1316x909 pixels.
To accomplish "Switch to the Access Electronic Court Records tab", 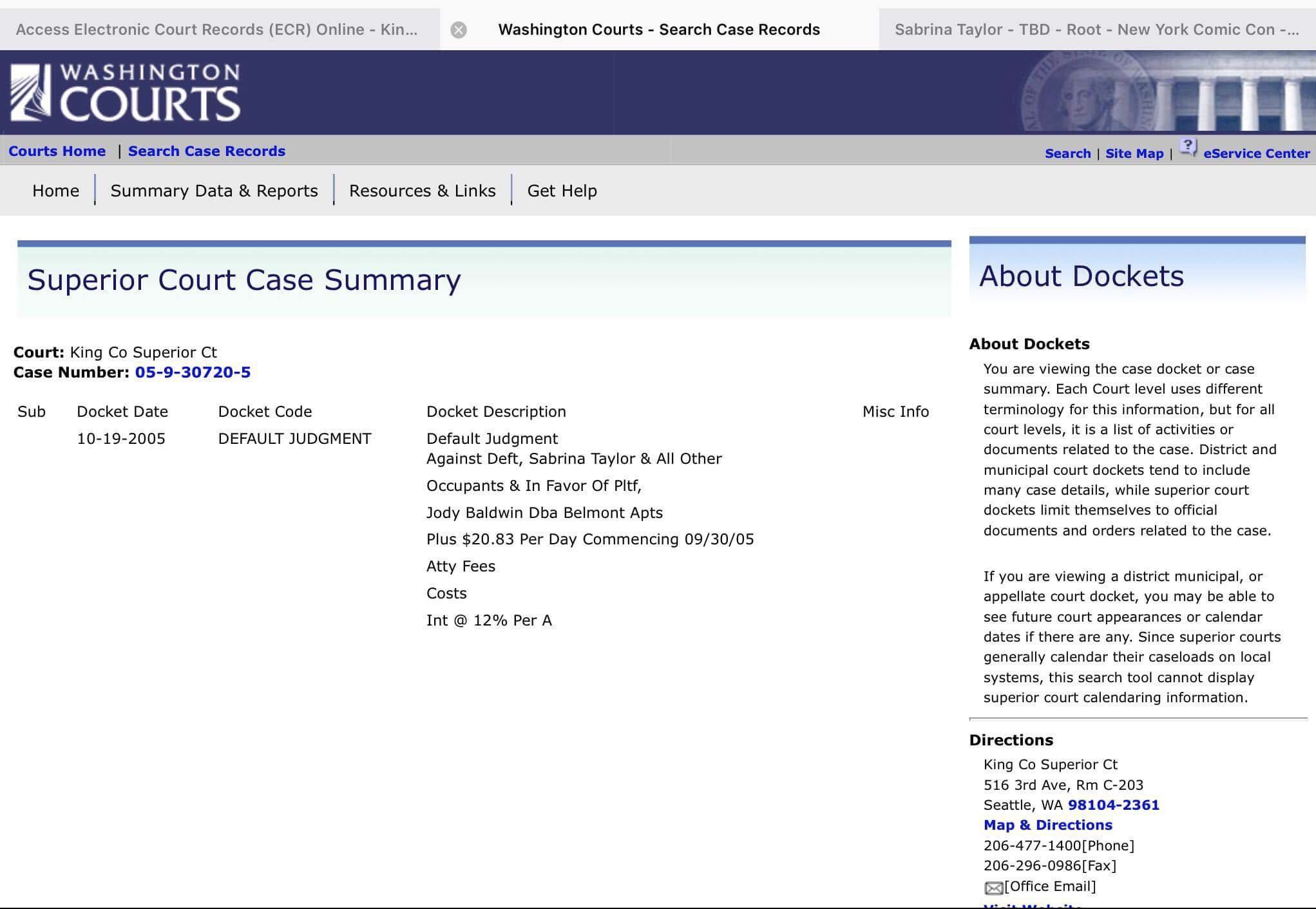I will [x=216, y=30].
